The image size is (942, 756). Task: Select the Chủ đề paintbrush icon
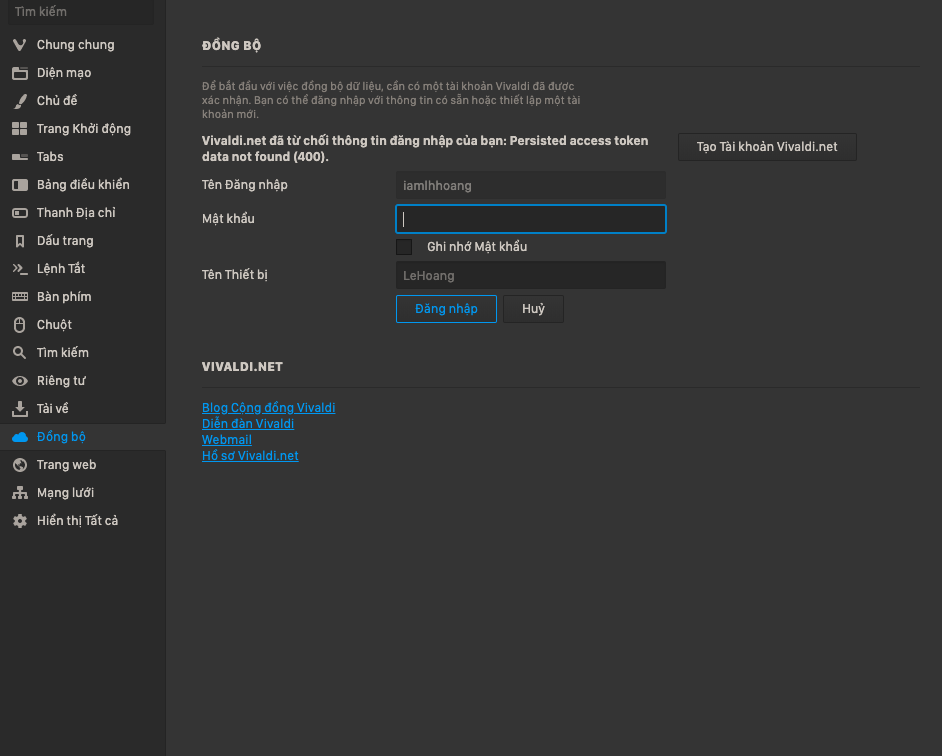[19, 101]
